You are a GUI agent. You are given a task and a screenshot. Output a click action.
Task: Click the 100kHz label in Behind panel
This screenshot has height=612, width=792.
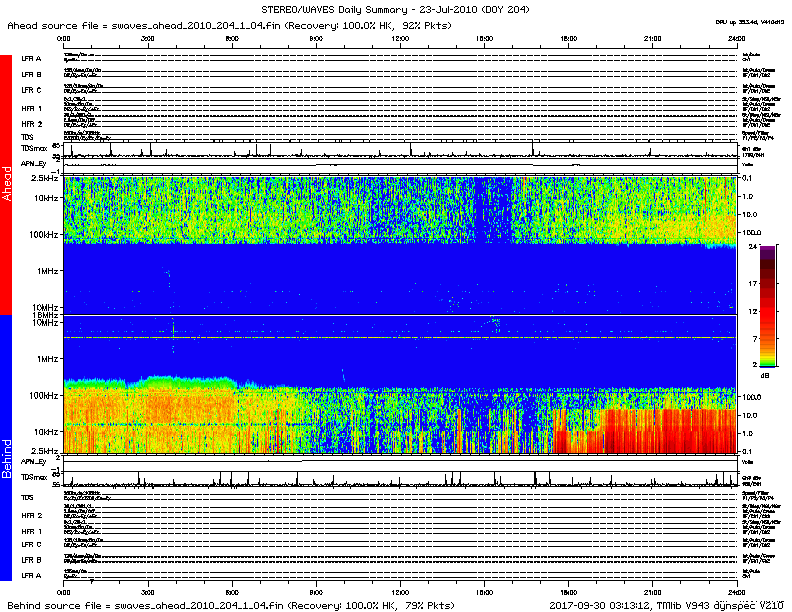45,396
